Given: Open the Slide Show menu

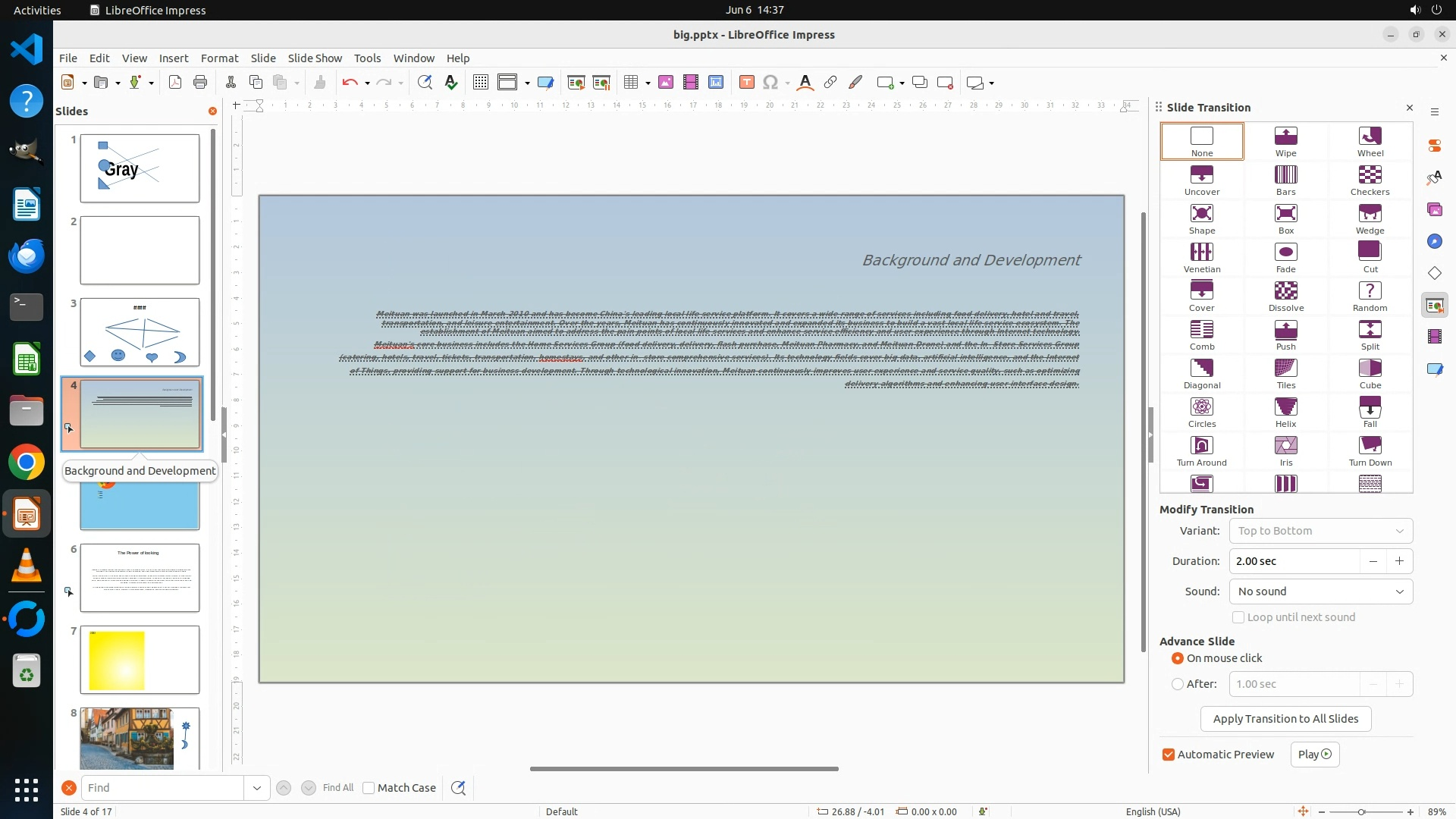Looking at the screenshot, I should (315, 58).
